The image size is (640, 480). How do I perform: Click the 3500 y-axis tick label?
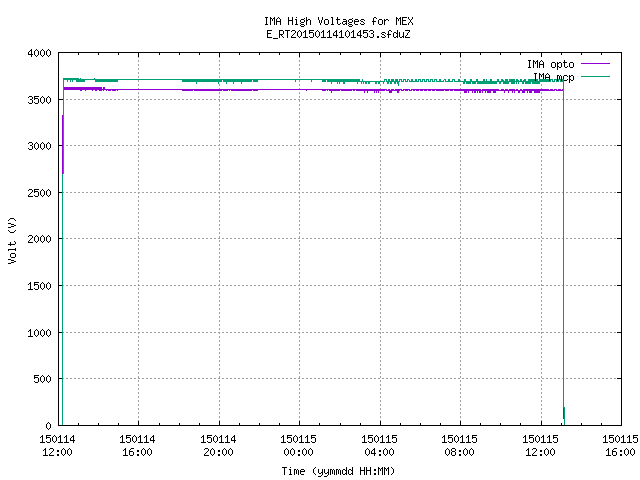coord(40,100)
